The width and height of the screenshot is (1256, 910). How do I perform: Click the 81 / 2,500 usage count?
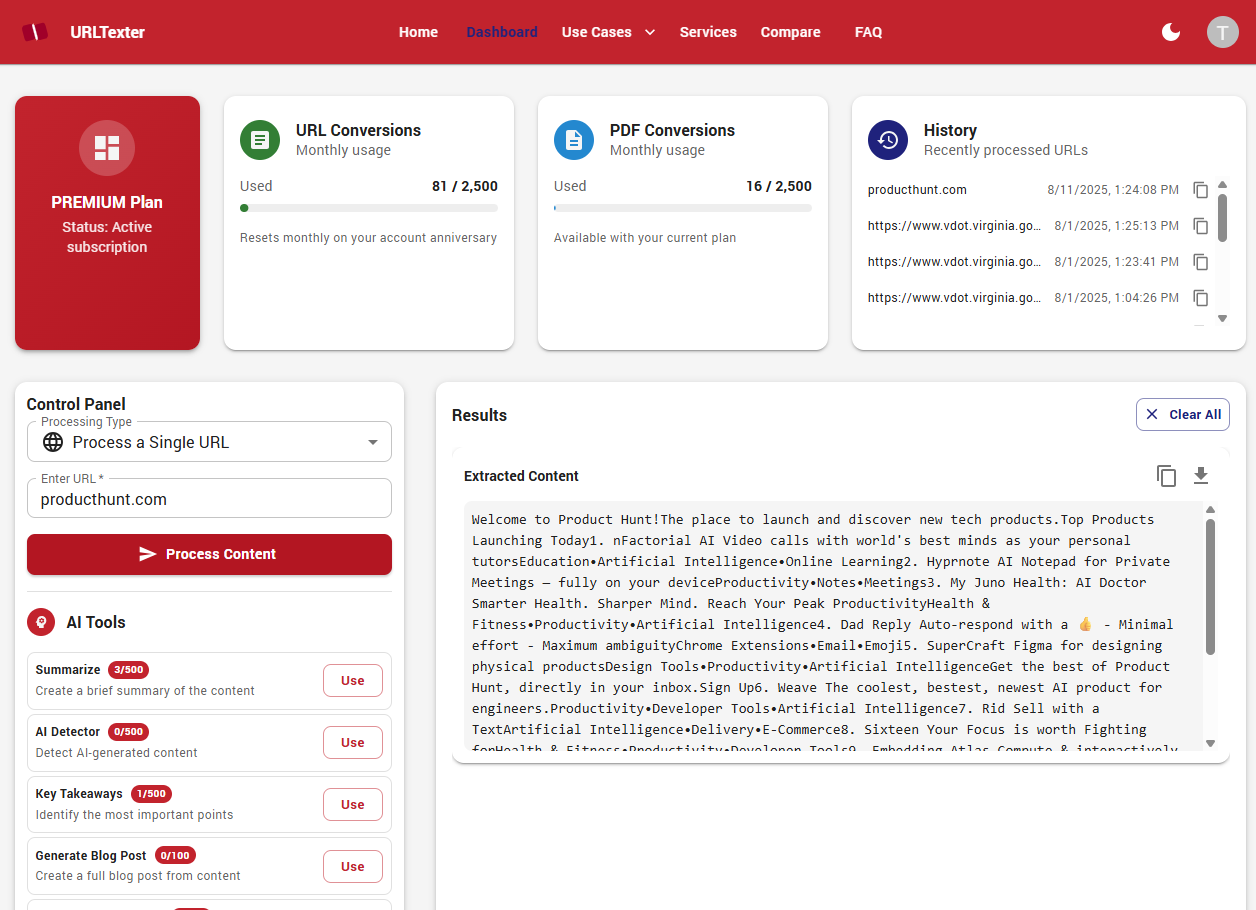coord(465,186)
